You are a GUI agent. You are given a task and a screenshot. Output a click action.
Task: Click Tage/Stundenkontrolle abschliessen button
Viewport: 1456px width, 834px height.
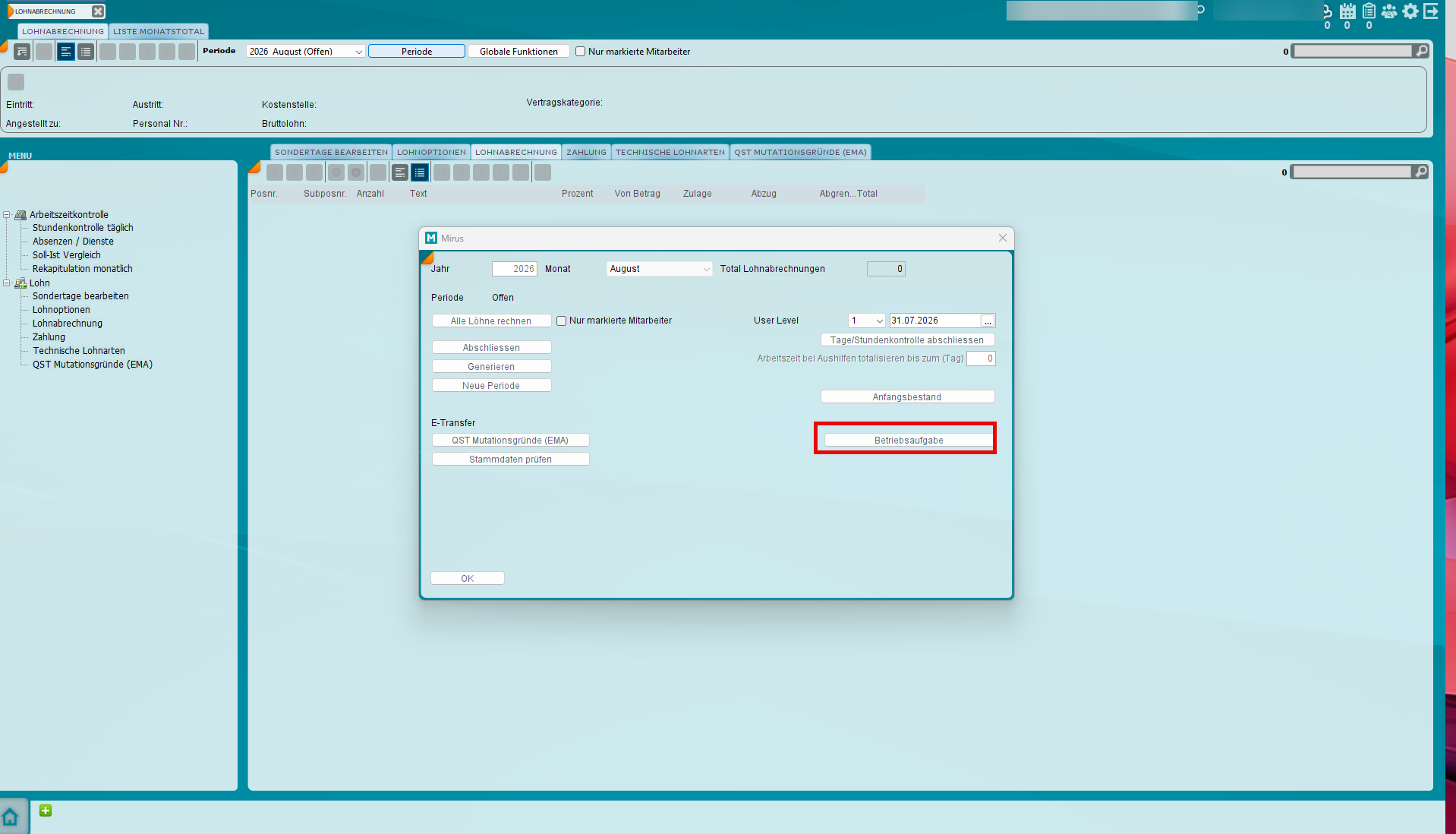907,340
